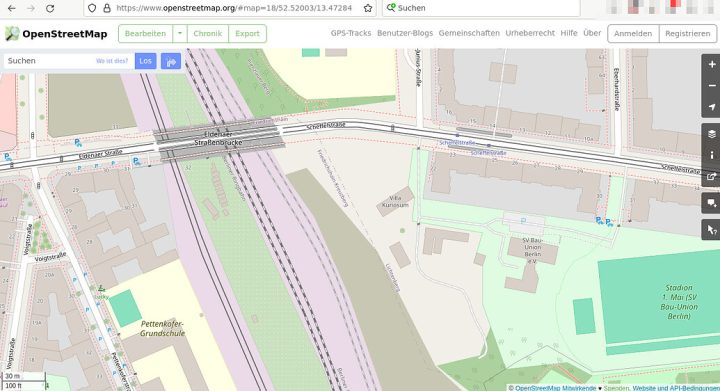Click the Registrieren button
The width and height of the screenshot is (720, 391).
coord(687,34)
